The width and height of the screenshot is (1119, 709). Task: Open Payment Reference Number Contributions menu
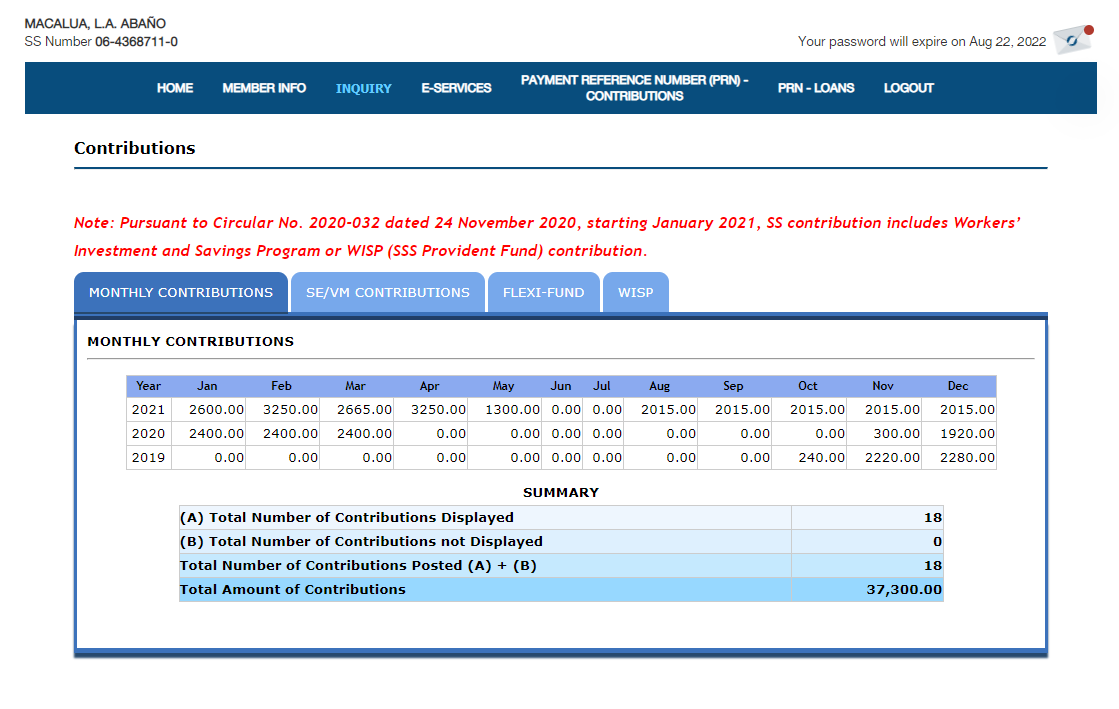click(x=634, y=88)
